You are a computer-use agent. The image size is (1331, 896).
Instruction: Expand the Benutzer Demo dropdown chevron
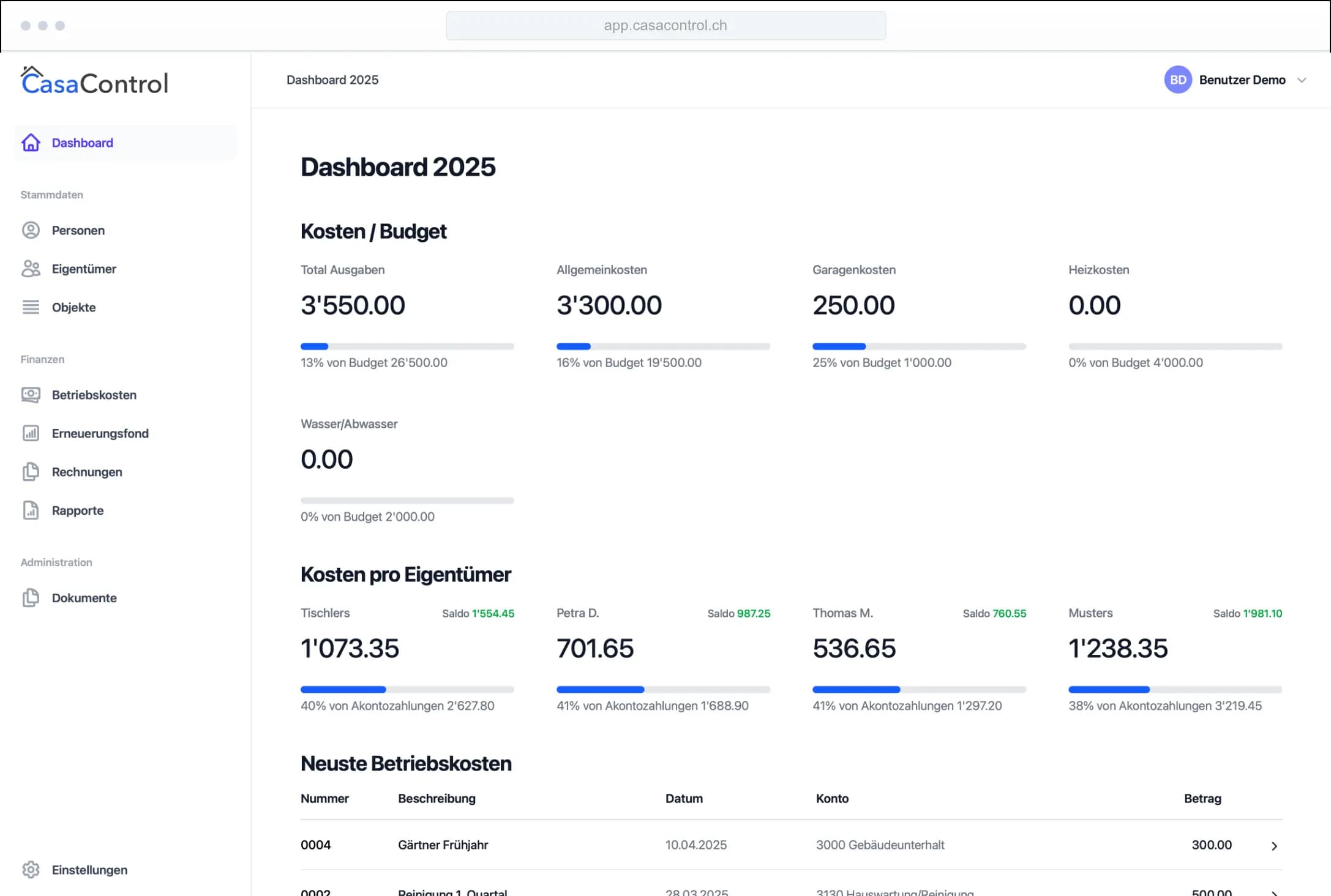[1302, 80]
